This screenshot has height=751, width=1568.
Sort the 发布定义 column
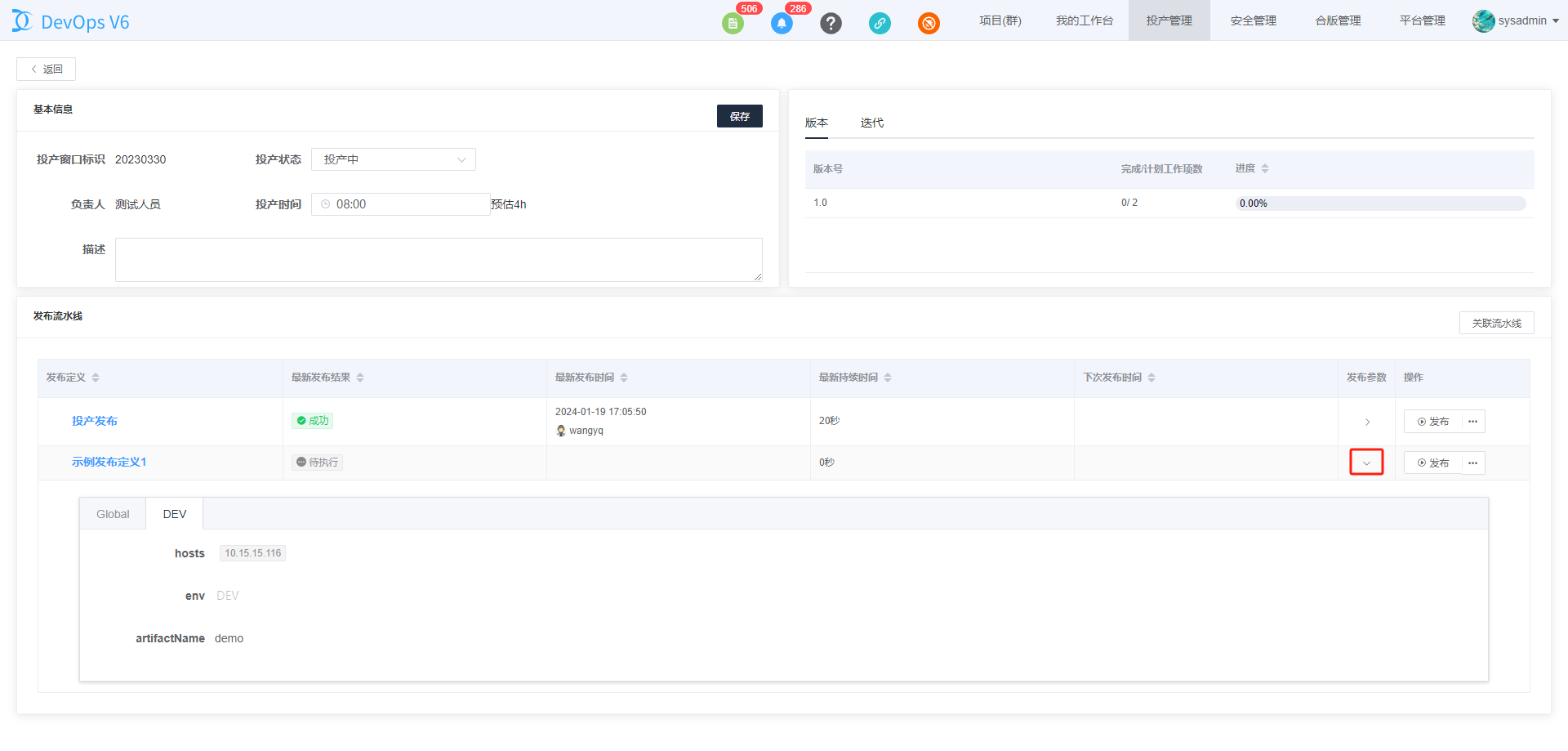tap(96, 378)
